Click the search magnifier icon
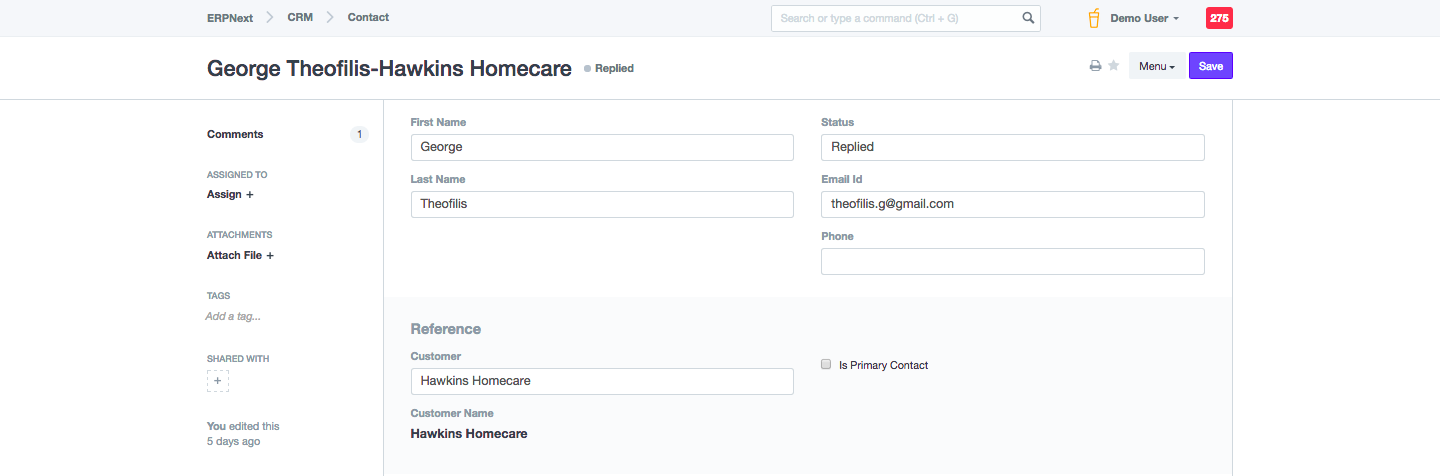The image size is (1440, 476). (x=1028, y=18)
